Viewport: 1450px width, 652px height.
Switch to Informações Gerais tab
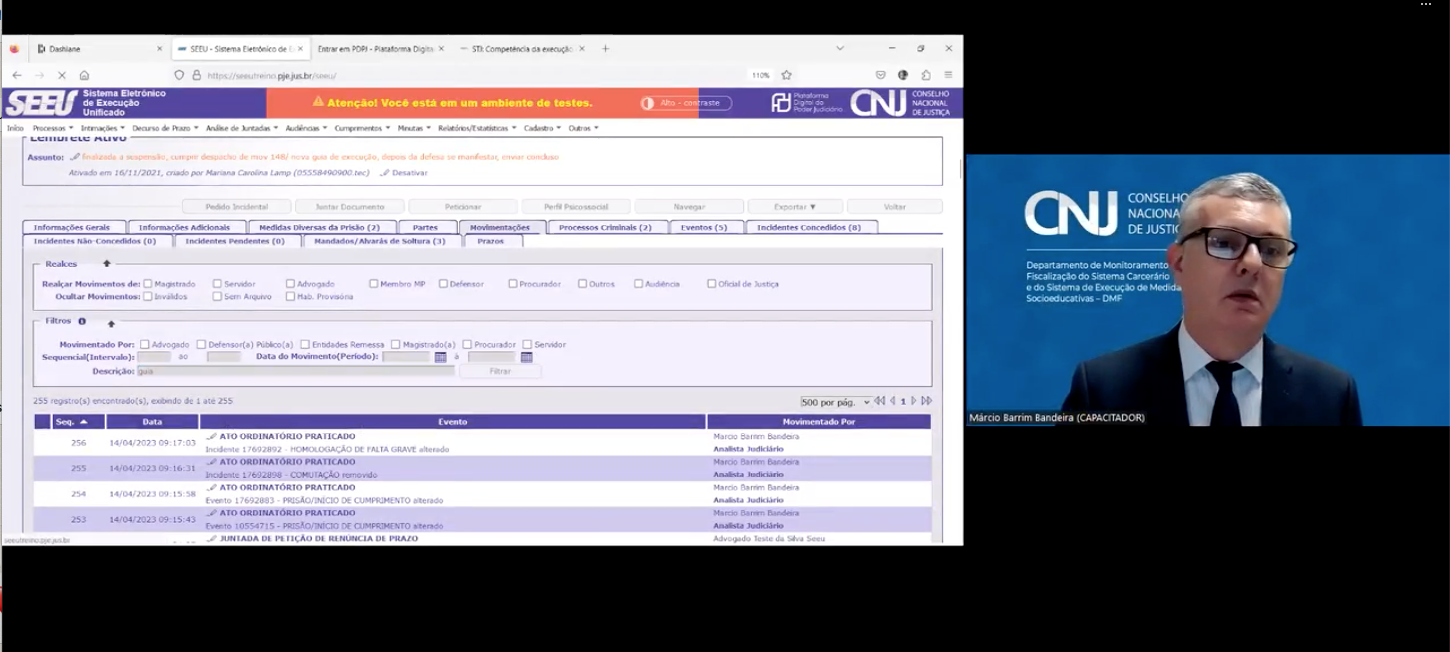[x=74, y=227]
